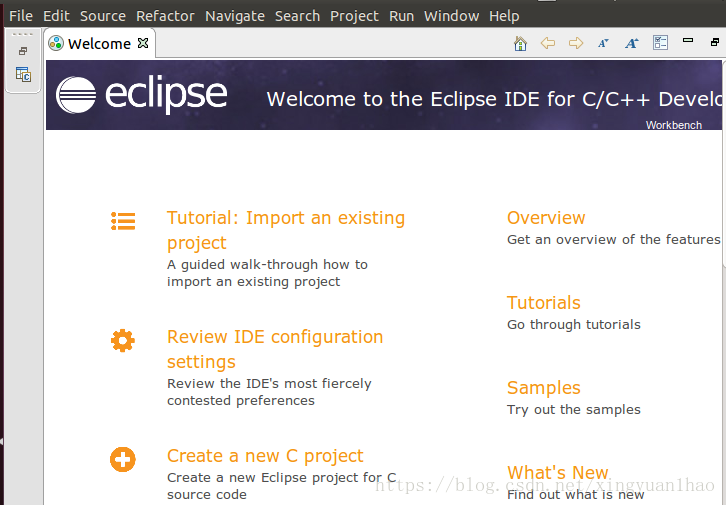Click 'Get an overview of the features' text

(x=613, y=239)
